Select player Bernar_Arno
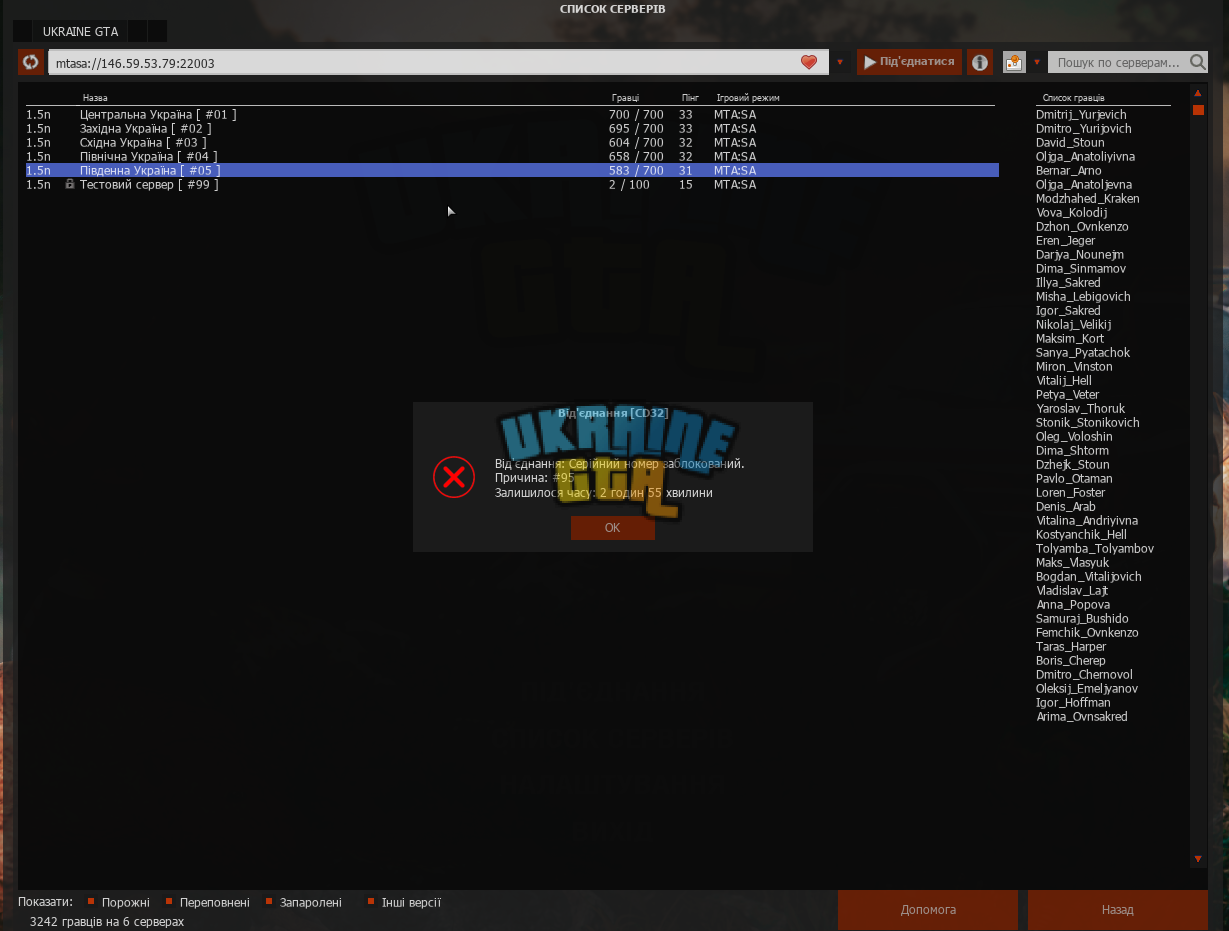The height and width of the screenshot is (931, 1229). [x=1069, y=171]
